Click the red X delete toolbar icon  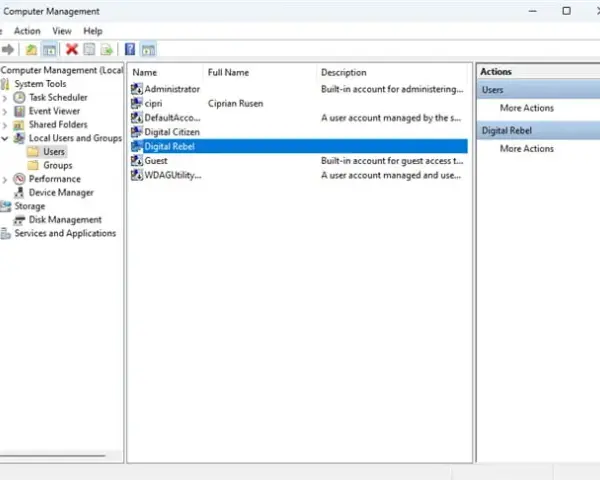point(72,49)
